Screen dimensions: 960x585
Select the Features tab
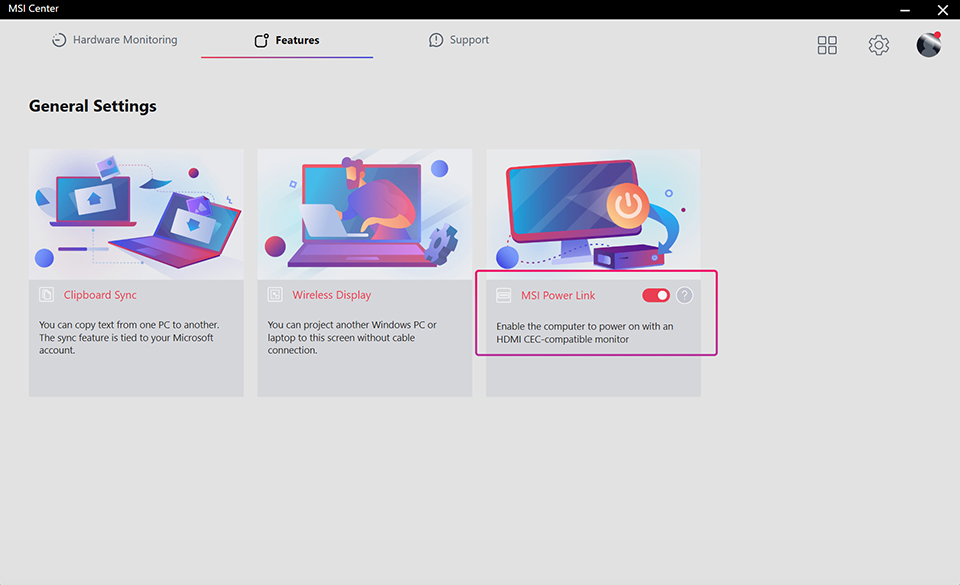287,40
